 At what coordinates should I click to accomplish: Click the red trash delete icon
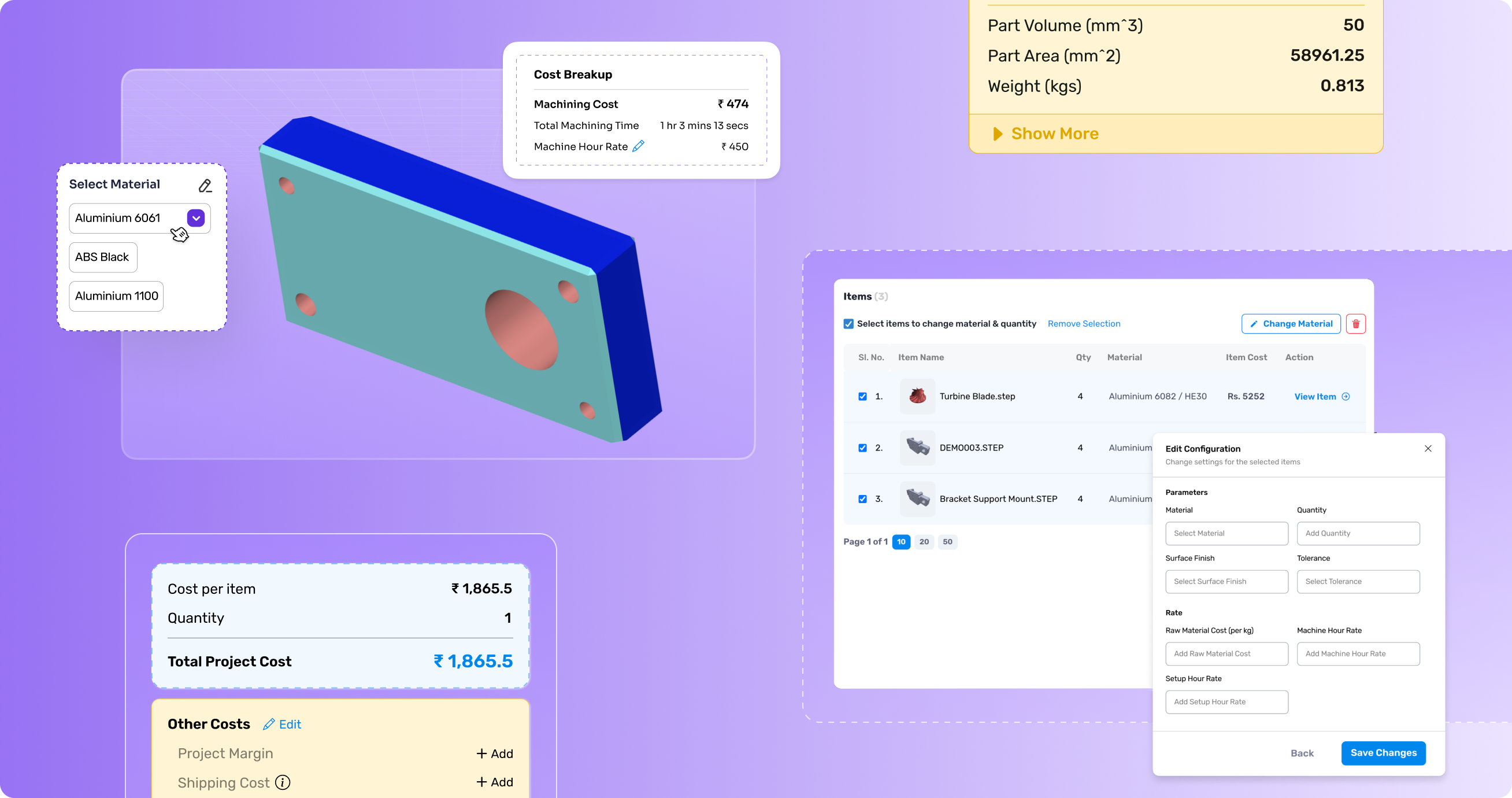pyautogui.click(x=1355, y=324)
